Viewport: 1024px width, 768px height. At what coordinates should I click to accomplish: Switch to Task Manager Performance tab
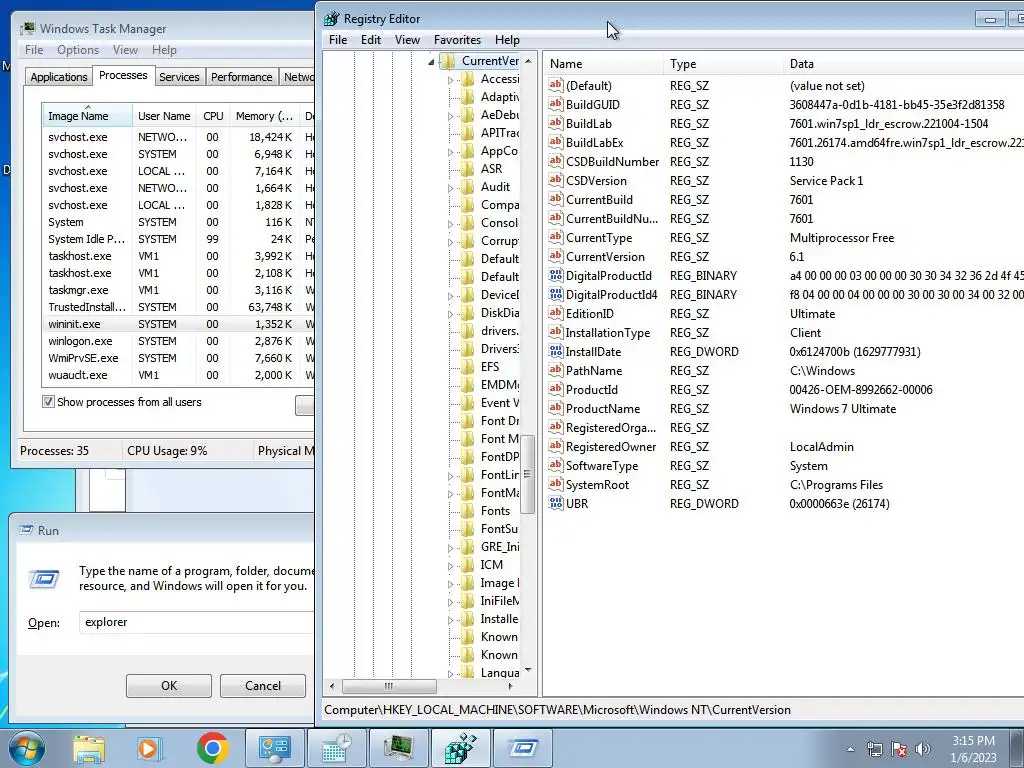tap(241, 76)
